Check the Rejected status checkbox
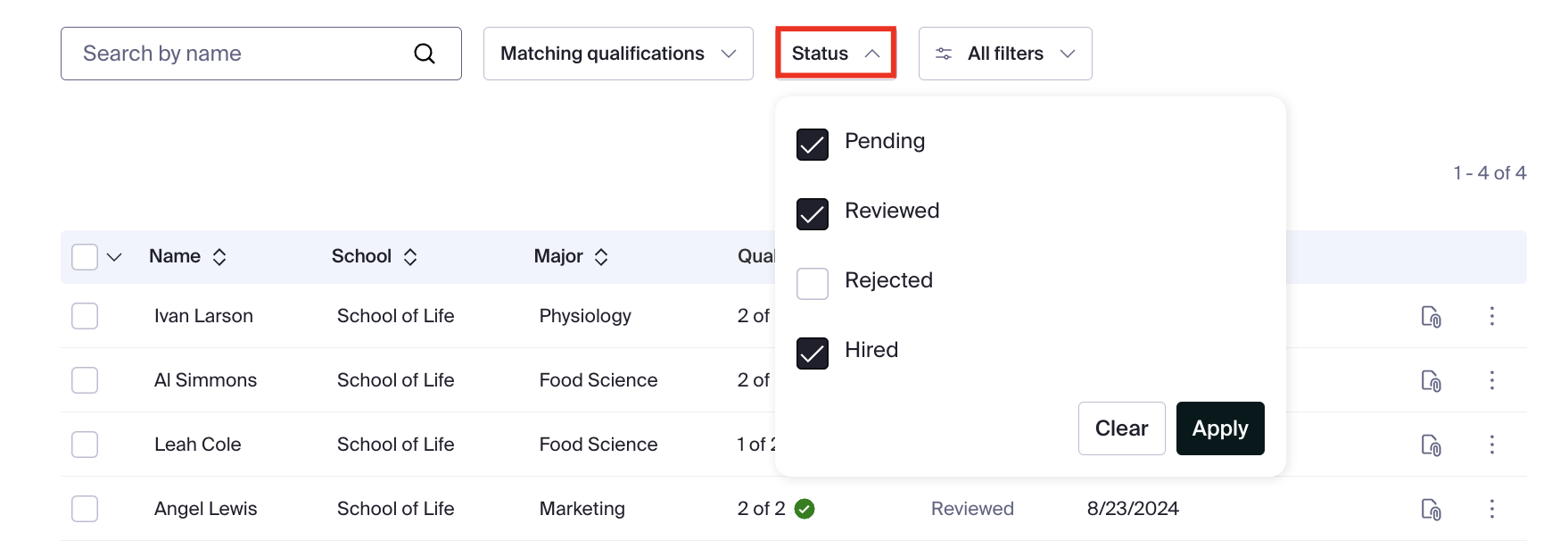The width and height of the screenshot is (1568, 557). [x=813, y=284]
